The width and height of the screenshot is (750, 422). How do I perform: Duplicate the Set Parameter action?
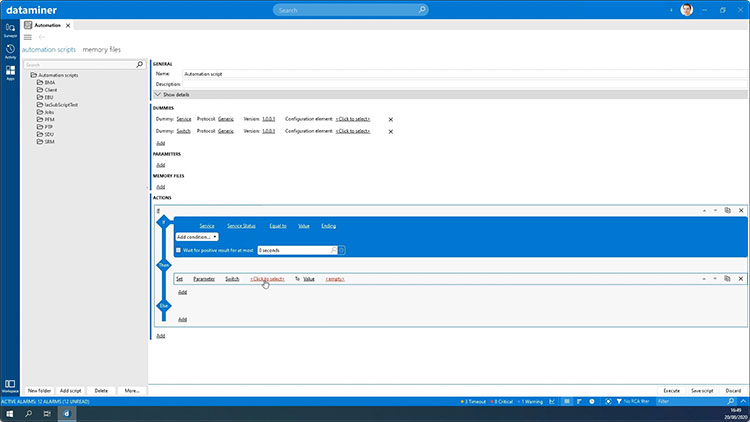coord(728,278)
